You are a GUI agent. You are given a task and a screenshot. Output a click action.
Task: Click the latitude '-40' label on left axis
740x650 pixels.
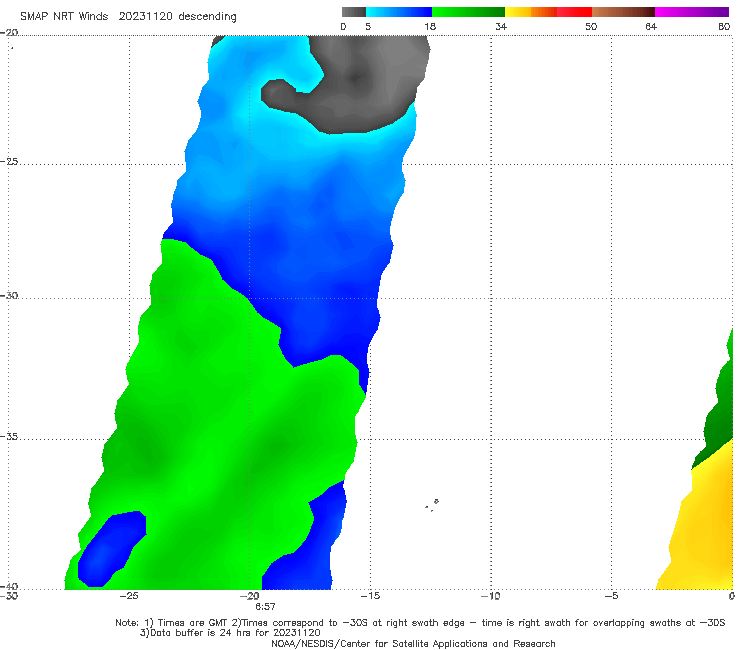click(x=9, y=586)
